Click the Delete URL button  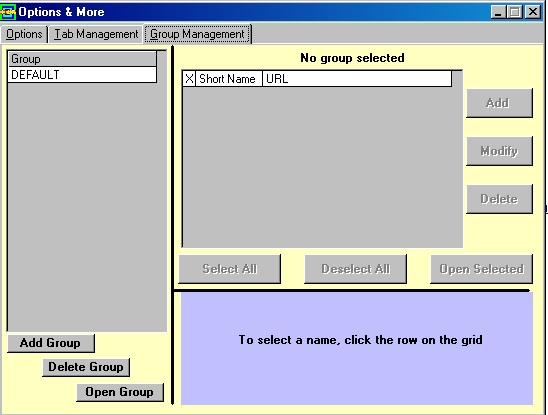coord(499,199)
